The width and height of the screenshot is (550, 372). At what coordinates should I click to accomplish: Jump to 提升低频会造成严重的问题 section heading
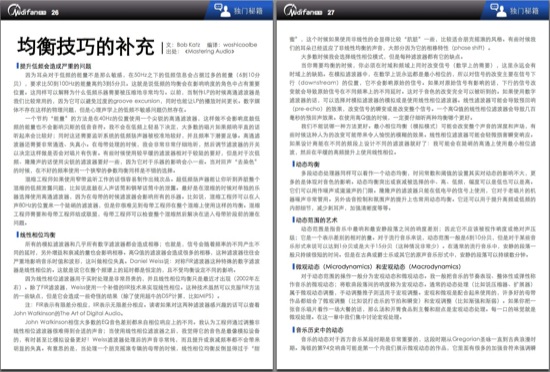55,66
